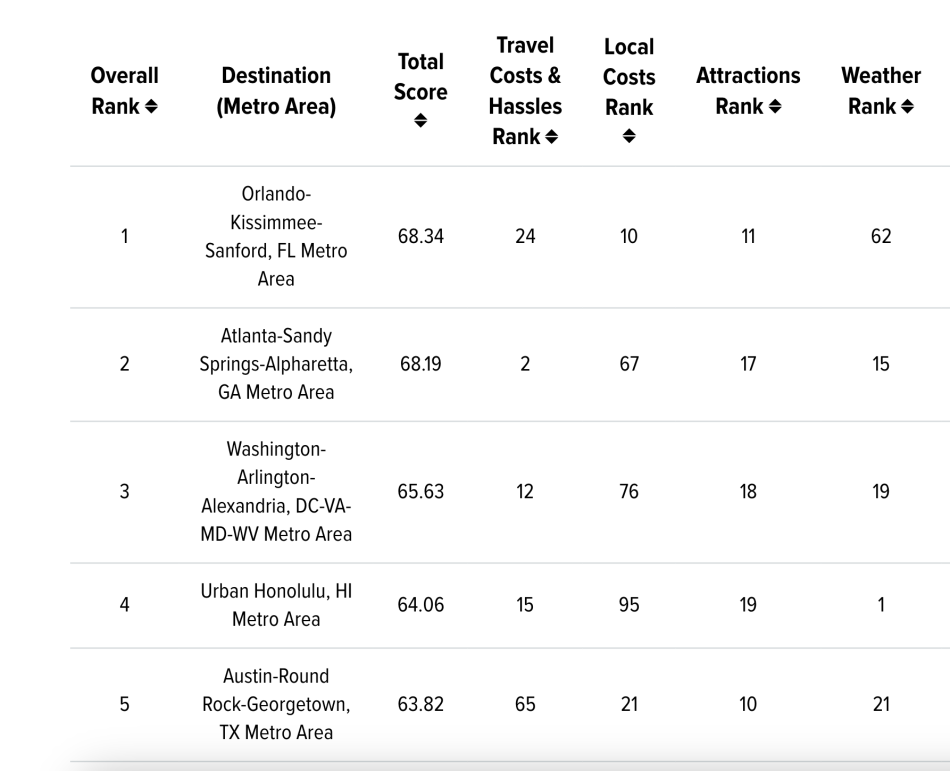This screenshot has width=950, height=771.
Task: Select Atlanta-Sandy Springs-Alpharetta destination cell
Action: (x=276, y=364)
